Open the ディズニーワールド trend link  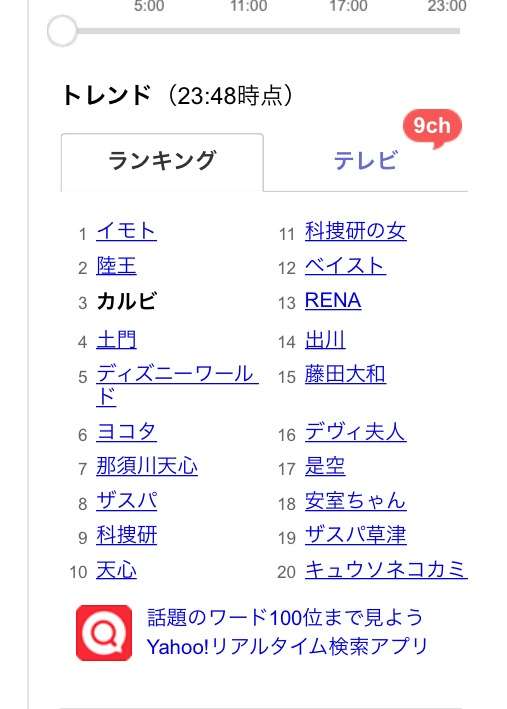tap(177, 385)
